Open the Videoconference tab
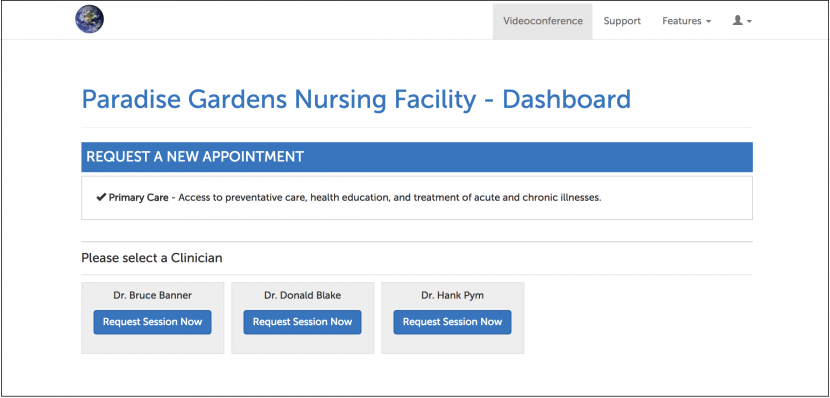 pos(543,21)
